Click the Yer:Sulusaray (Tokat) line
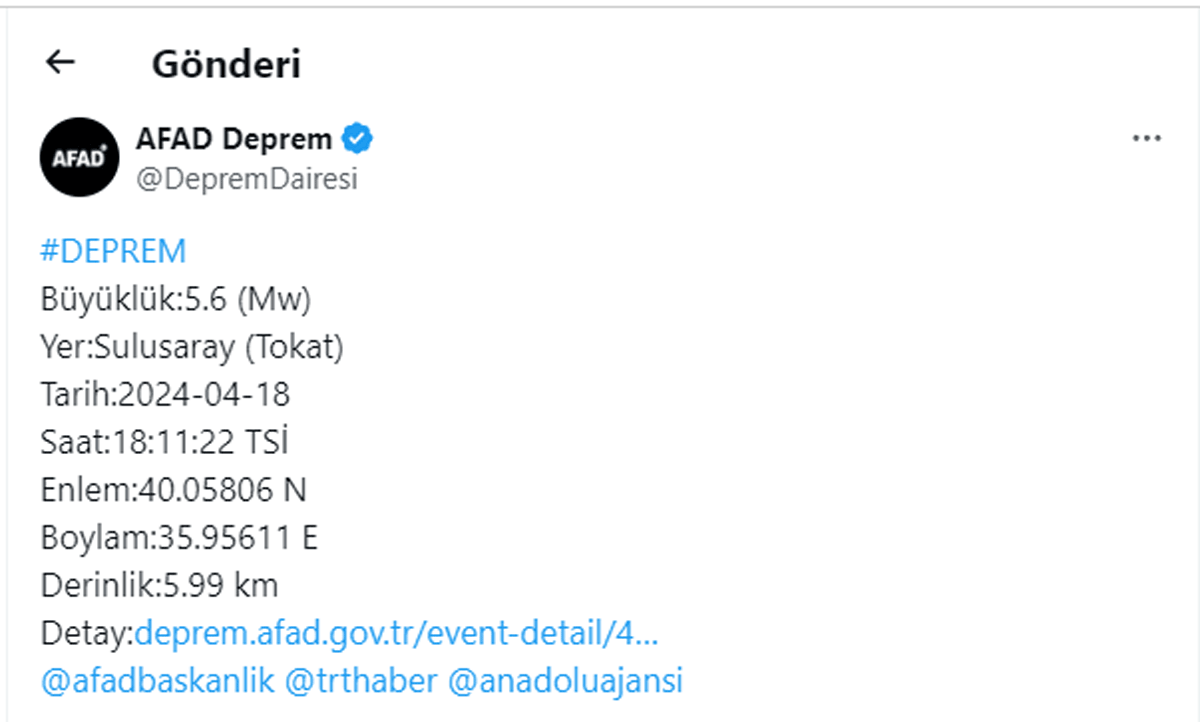The height and width of the screenshot is (722, 1200). point(192,347)
